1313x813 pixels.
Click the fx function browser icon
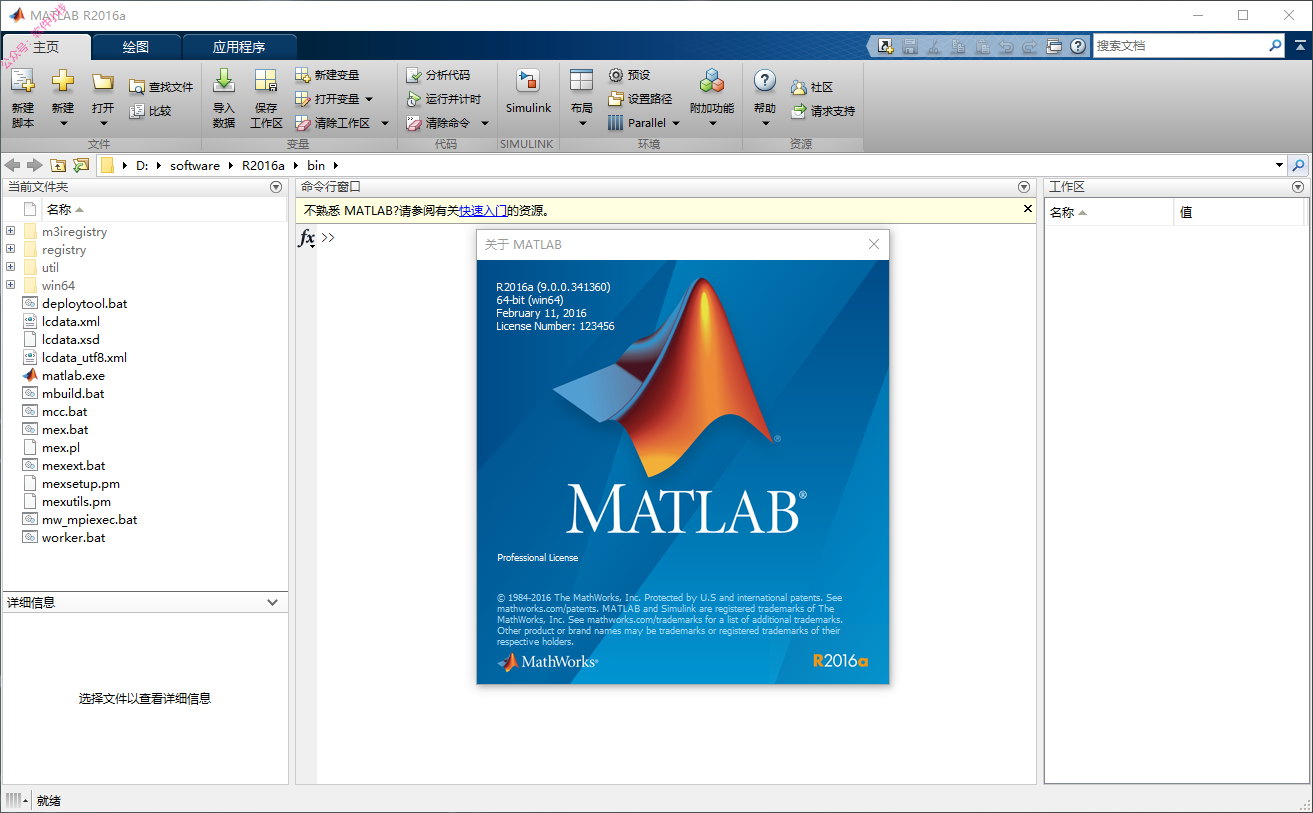(307, 238)
